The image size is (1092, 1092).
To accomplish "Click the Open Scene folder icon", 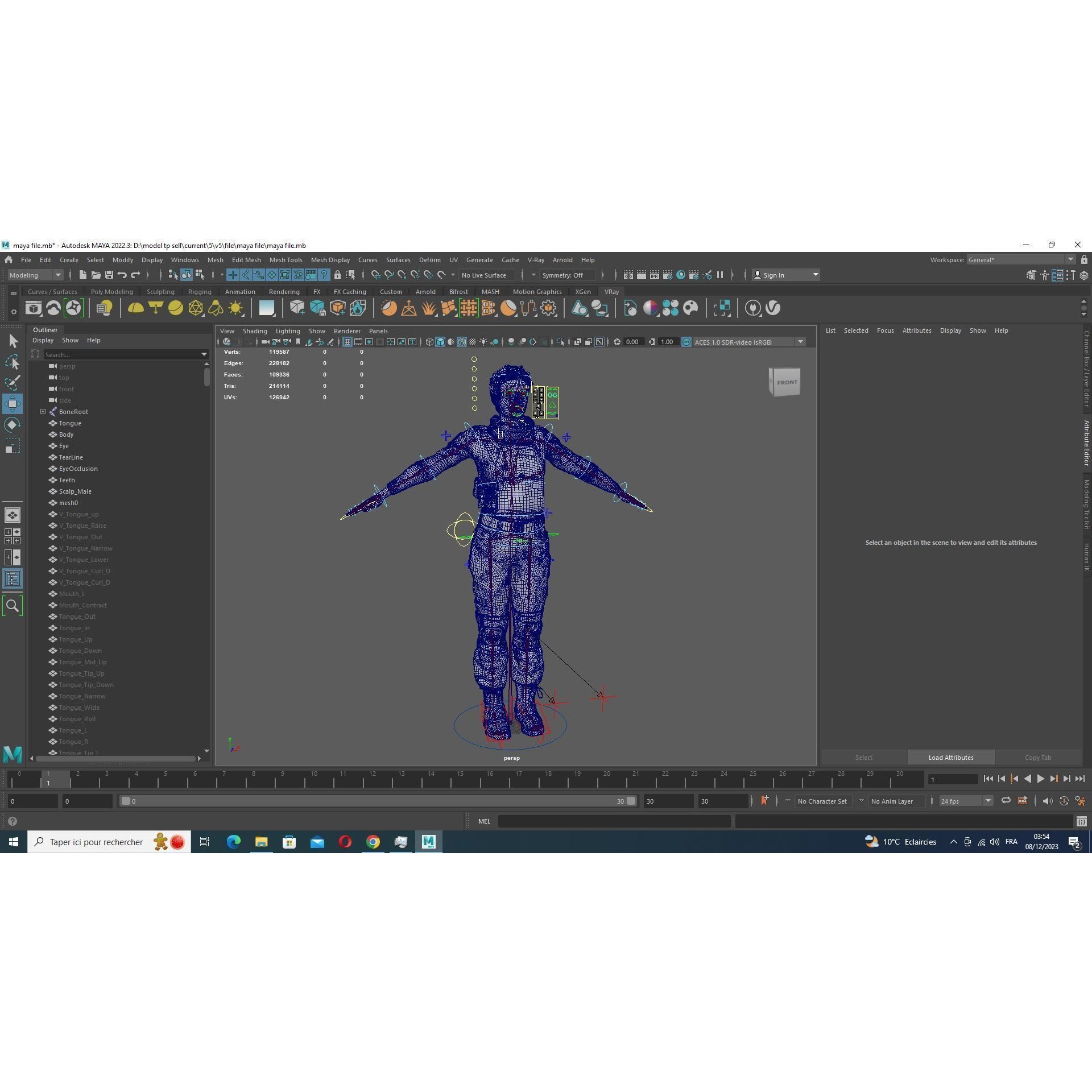I will point(96,275).
